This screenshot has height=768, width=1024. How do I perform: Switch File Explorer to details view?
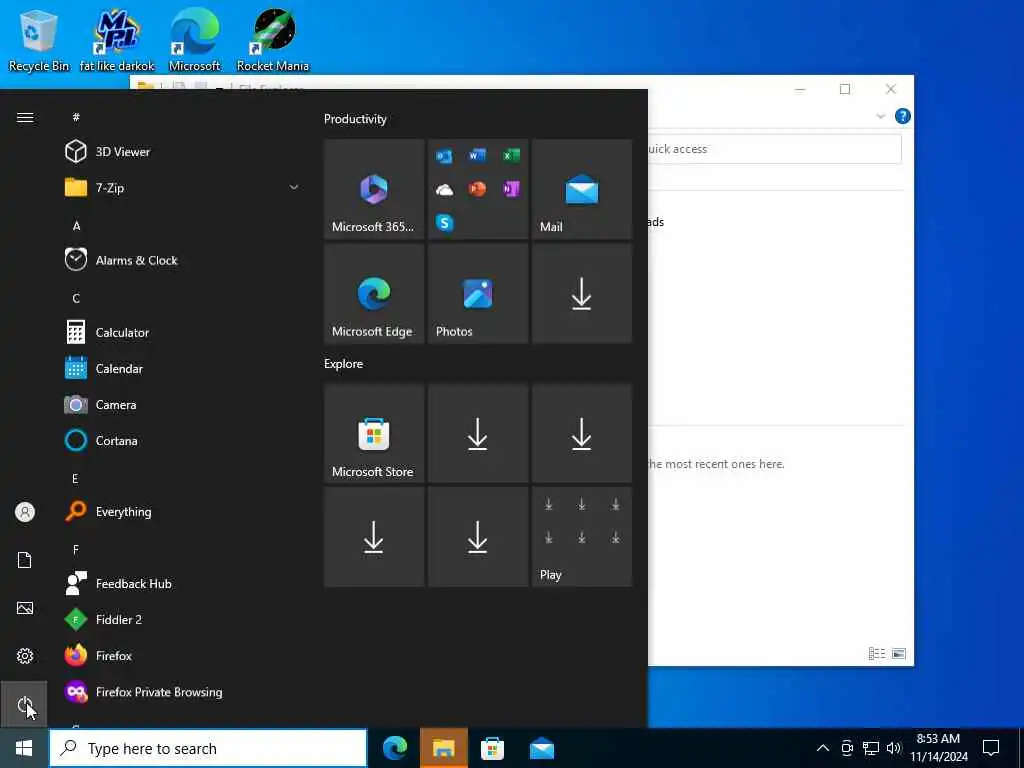pos(876,654)
